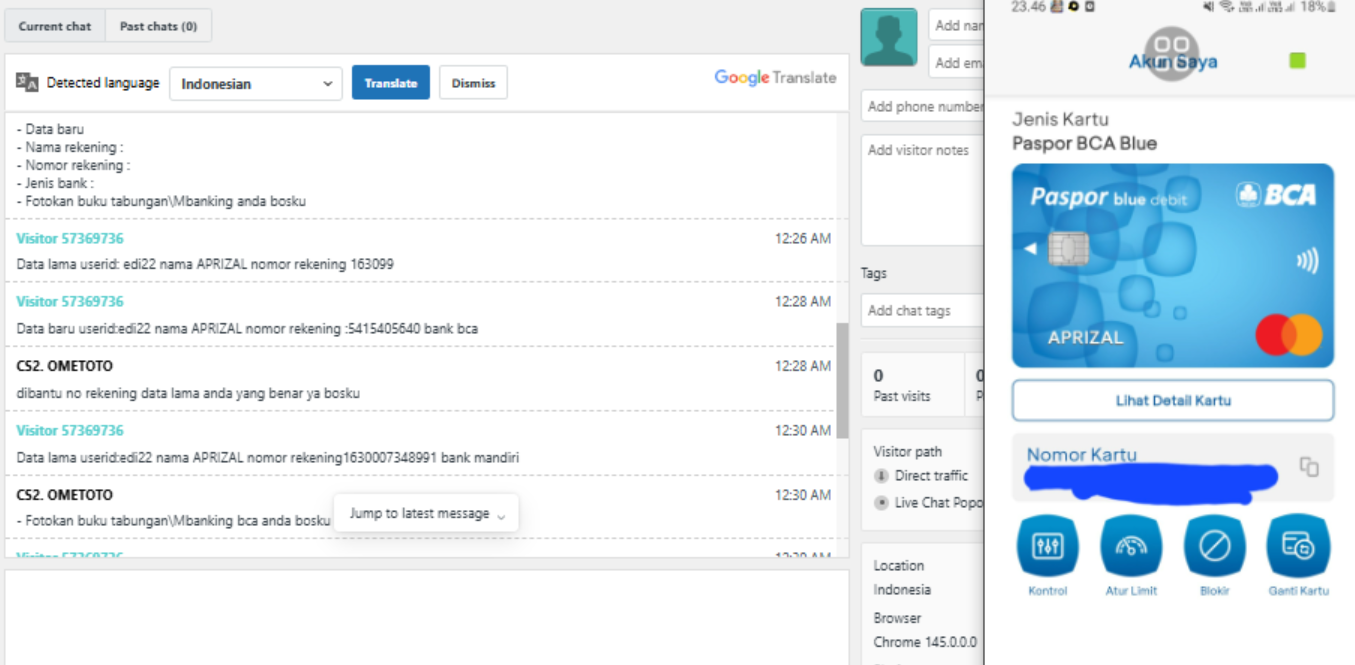The image size is (1355, 665).
Task: Click message 'dibantu no rekening data lama'
Action: point(188,393)
